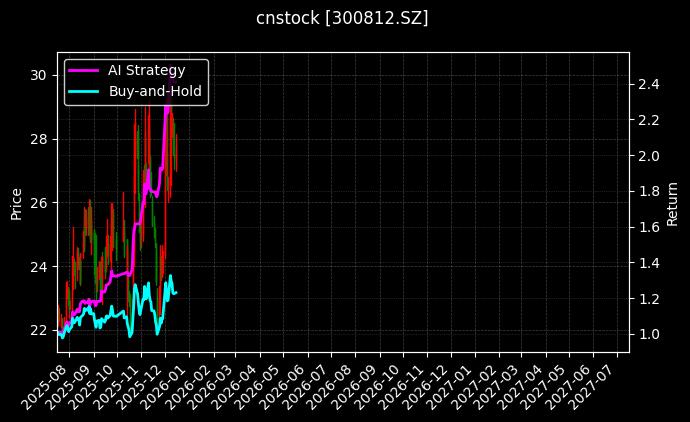The height and width of the screenshot is (422, 690).
Task: Click the return tick label '1.6'
Action: pyautogui.click(x=649, y=227)
